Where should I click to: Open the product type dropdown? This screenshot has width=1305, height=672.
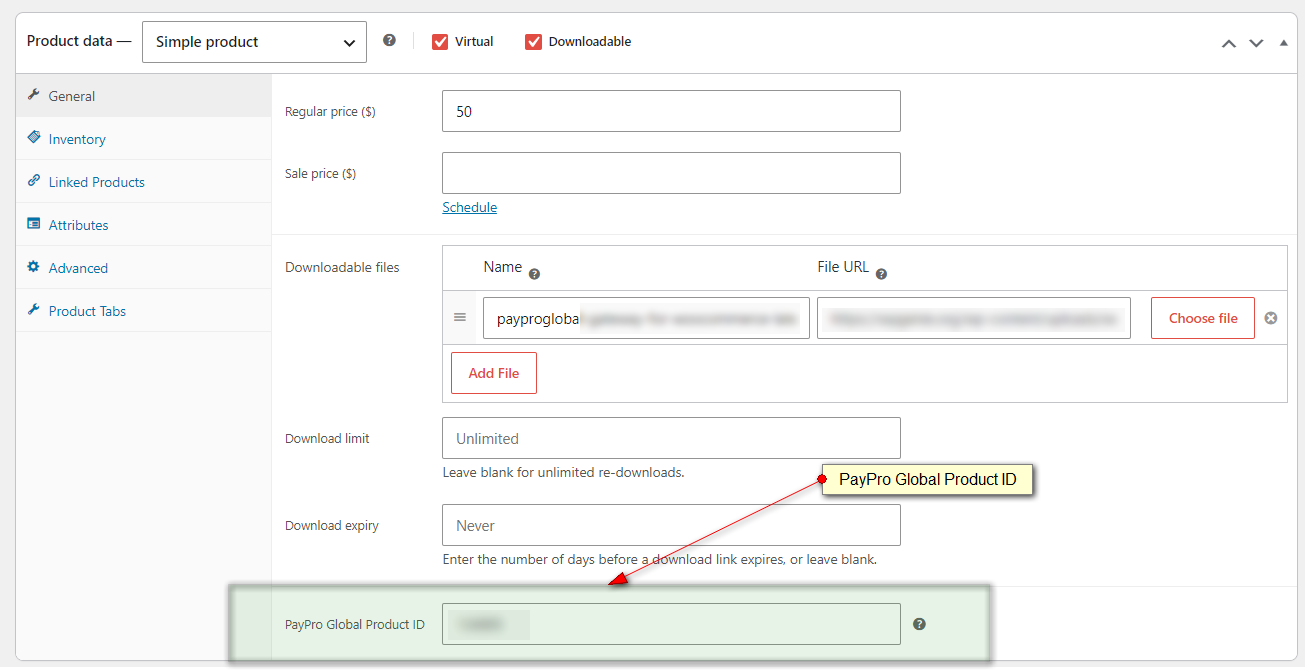tap(254, 42)
